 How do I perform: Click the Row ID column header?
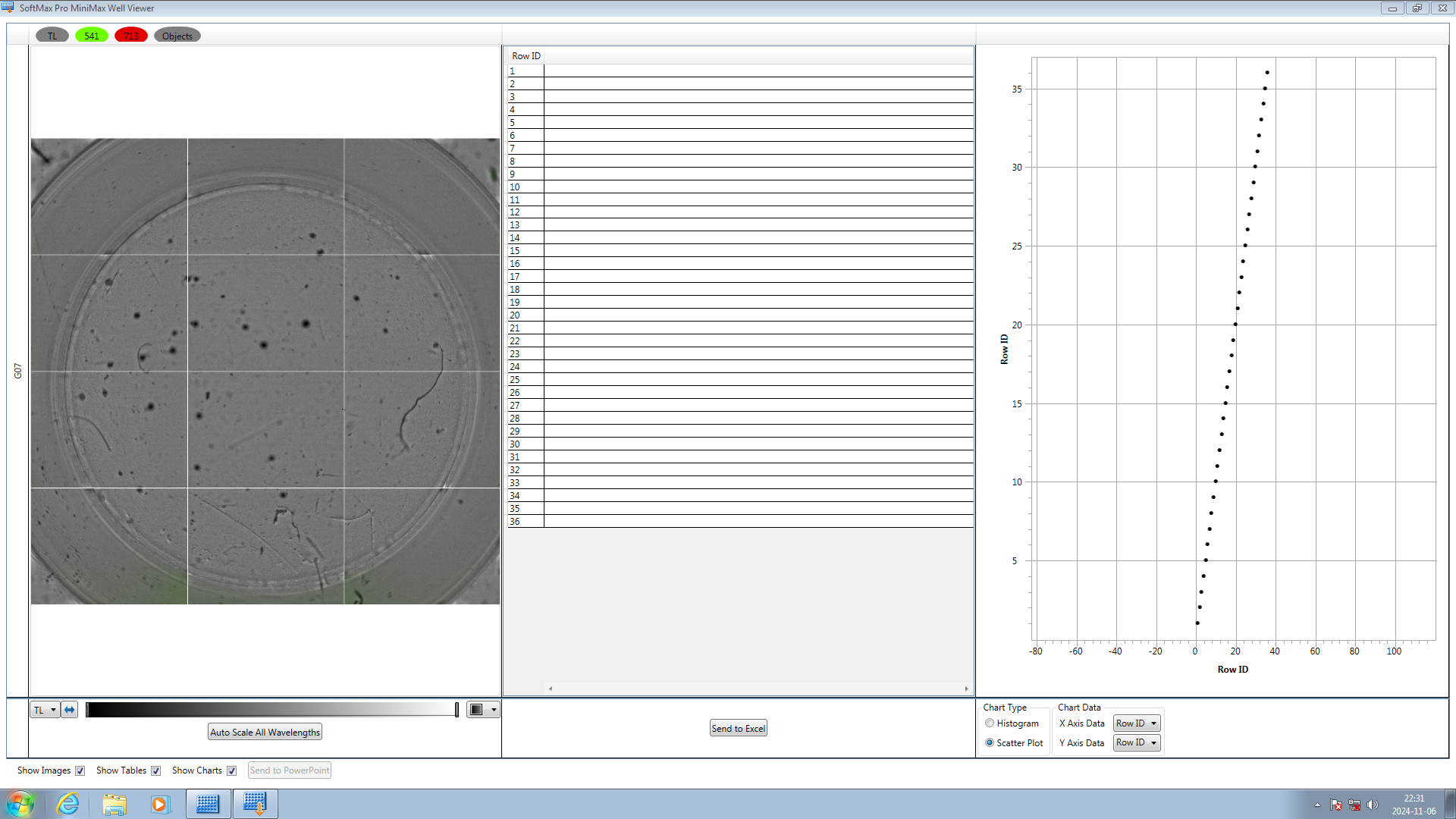tap(526, 56)
